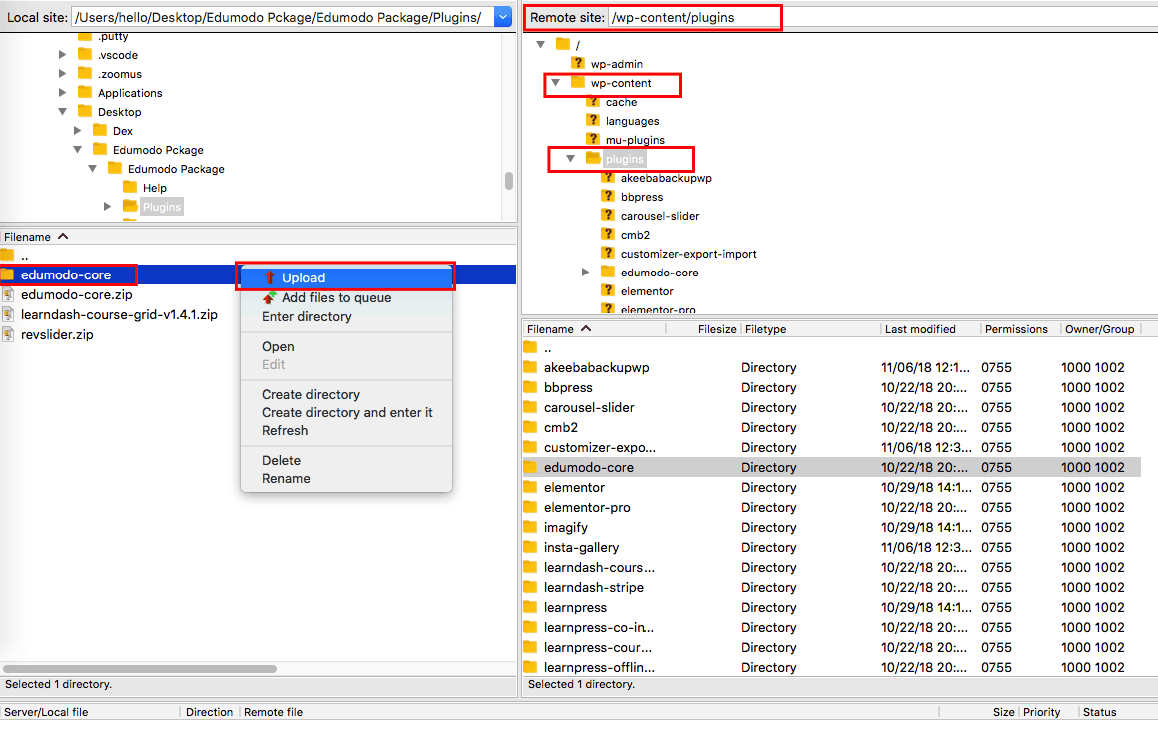The width and height of the screenshot is (1158, 741).
Task: Click the imagify folder icon in remote list
Action: [531, 527]
